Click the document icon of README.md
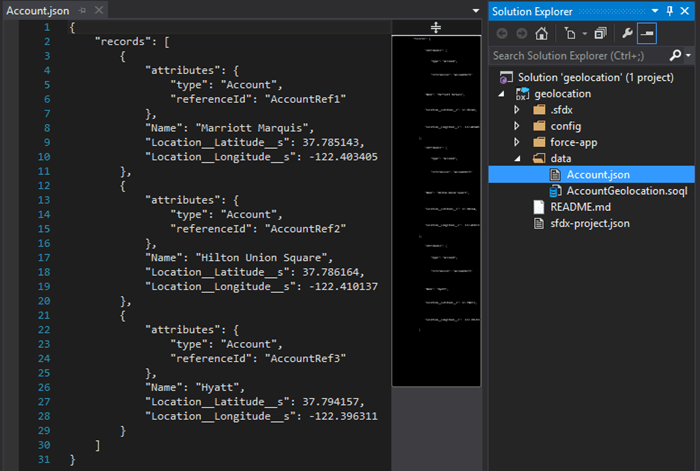The image size is (700, 471). tap(539, 207)
